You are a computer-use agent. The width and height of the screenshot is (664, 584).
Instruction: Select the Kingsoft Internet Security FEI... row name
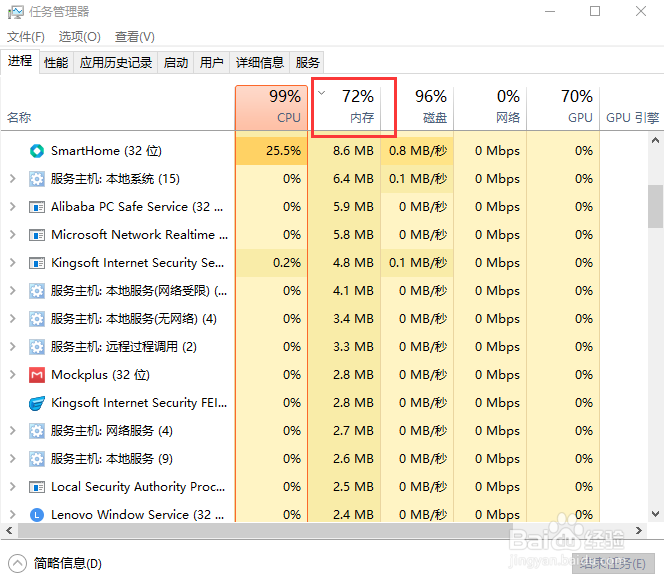point(139,403)
